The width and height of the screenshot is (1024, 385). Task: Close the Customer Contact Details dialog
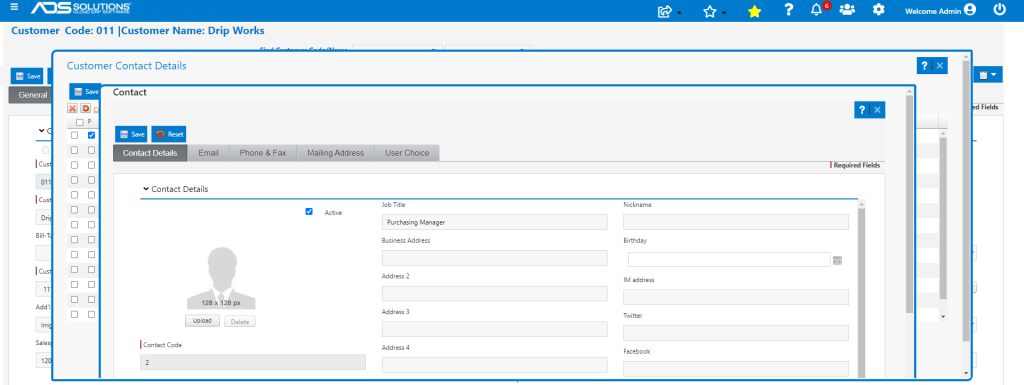(940, 66)
